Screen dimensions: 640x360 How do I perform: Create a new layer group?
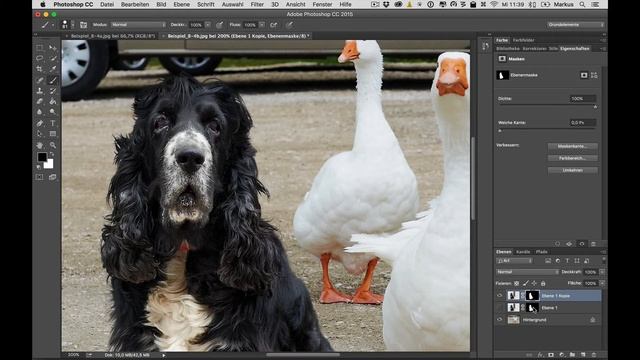pyautogui.click(x=572, y=355)
